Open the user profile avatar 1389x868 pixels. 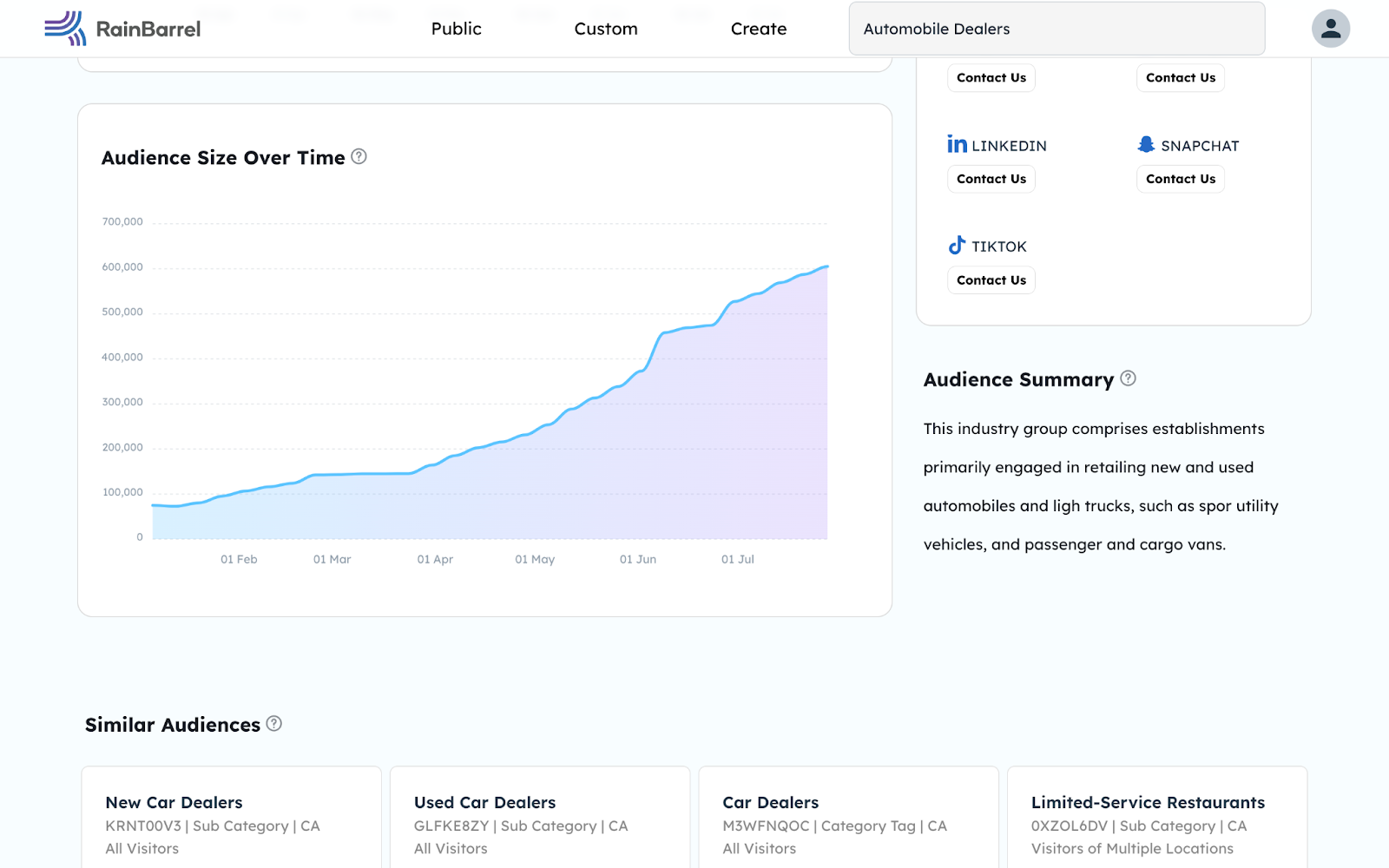(1330, 29)
